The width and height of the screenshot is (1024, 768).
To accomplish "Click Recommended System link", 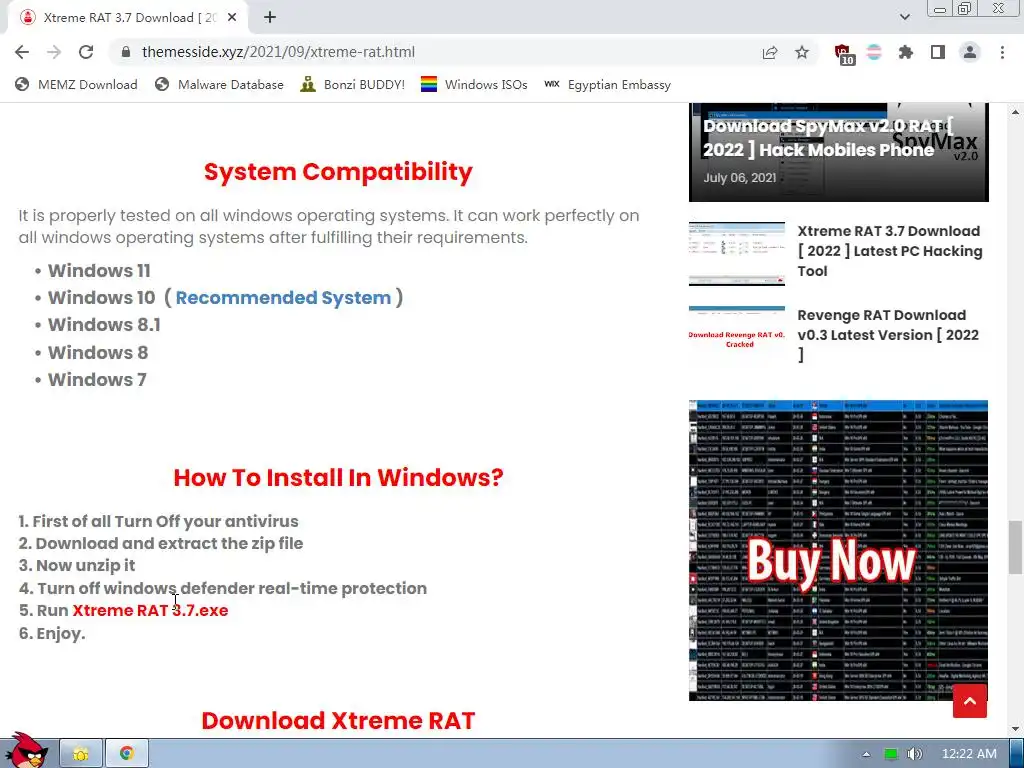I will click(283, 298).
